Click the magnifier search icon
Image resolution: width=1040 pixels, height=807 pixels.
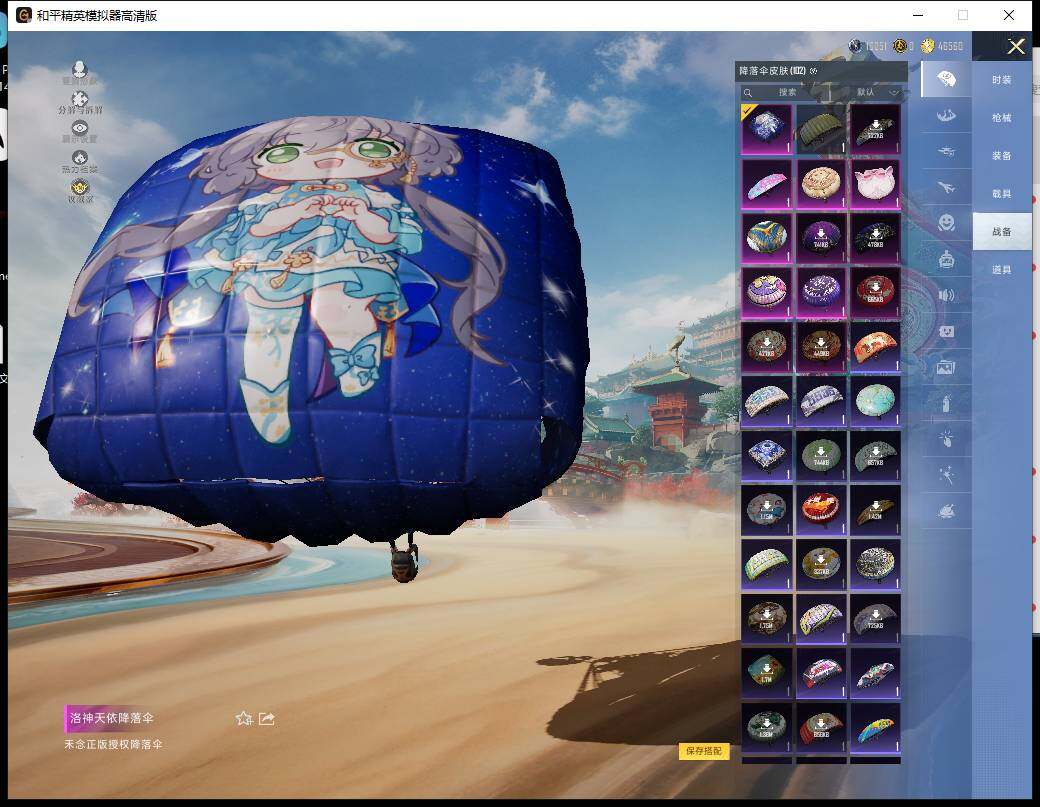748,93
